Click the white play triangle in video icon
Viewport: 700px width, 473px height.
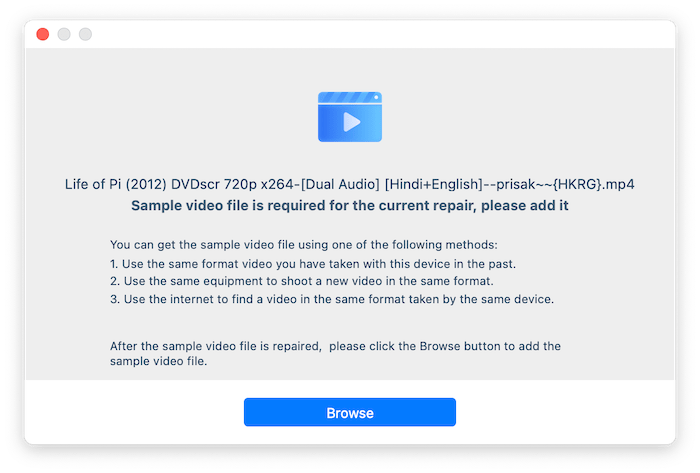(351, 122)
